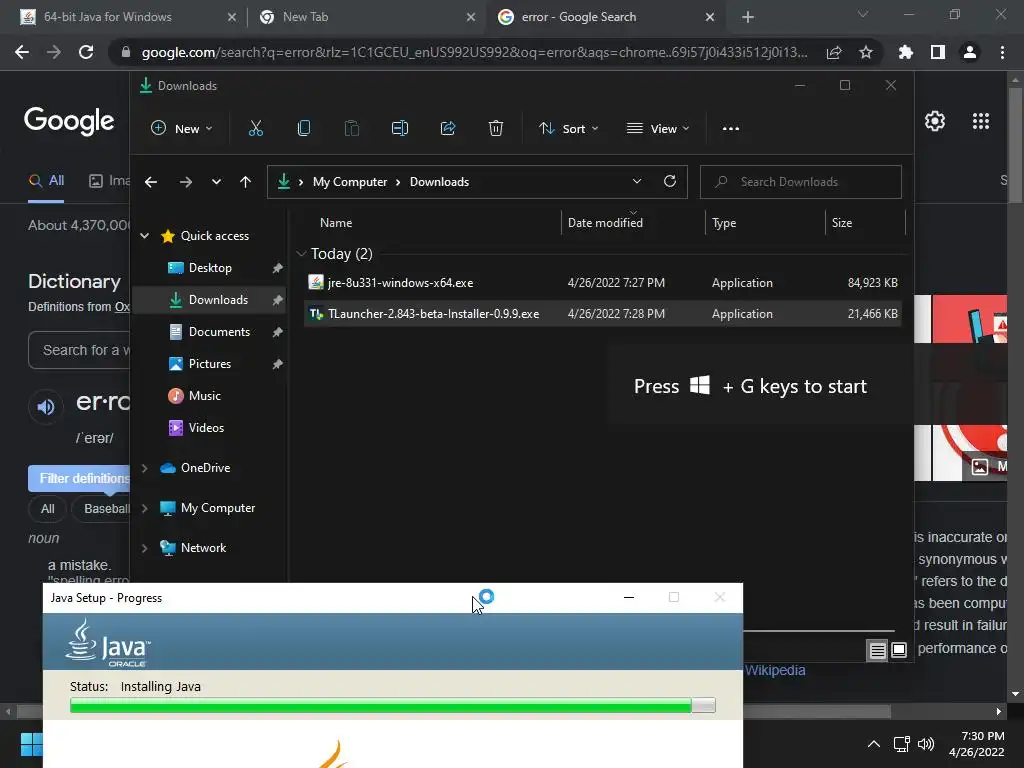
Task: Open Pictures in Quick access
Action: tap(210, 364)
